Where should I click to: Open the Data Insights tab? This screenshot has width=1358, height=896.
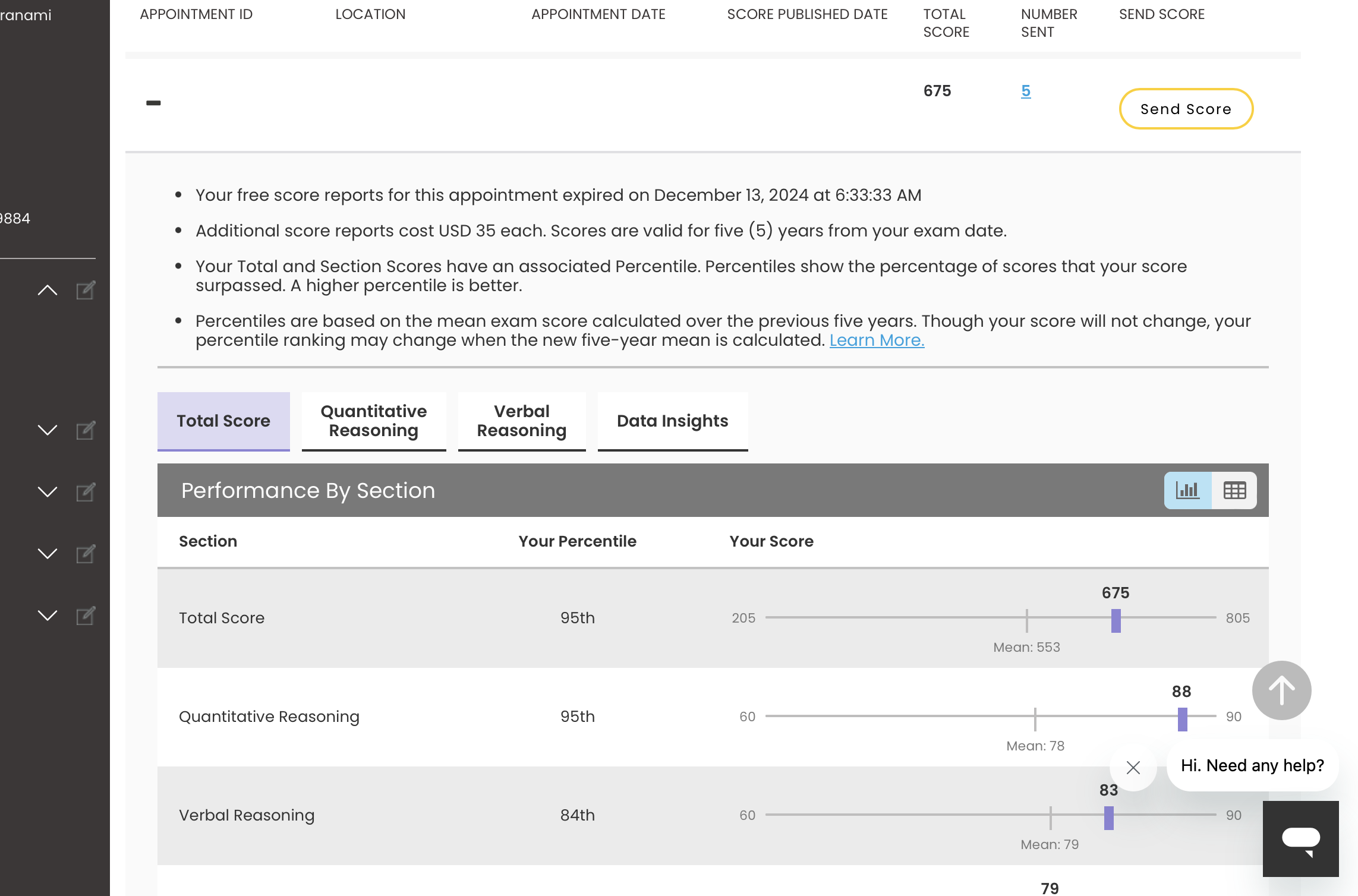(672, 421)
